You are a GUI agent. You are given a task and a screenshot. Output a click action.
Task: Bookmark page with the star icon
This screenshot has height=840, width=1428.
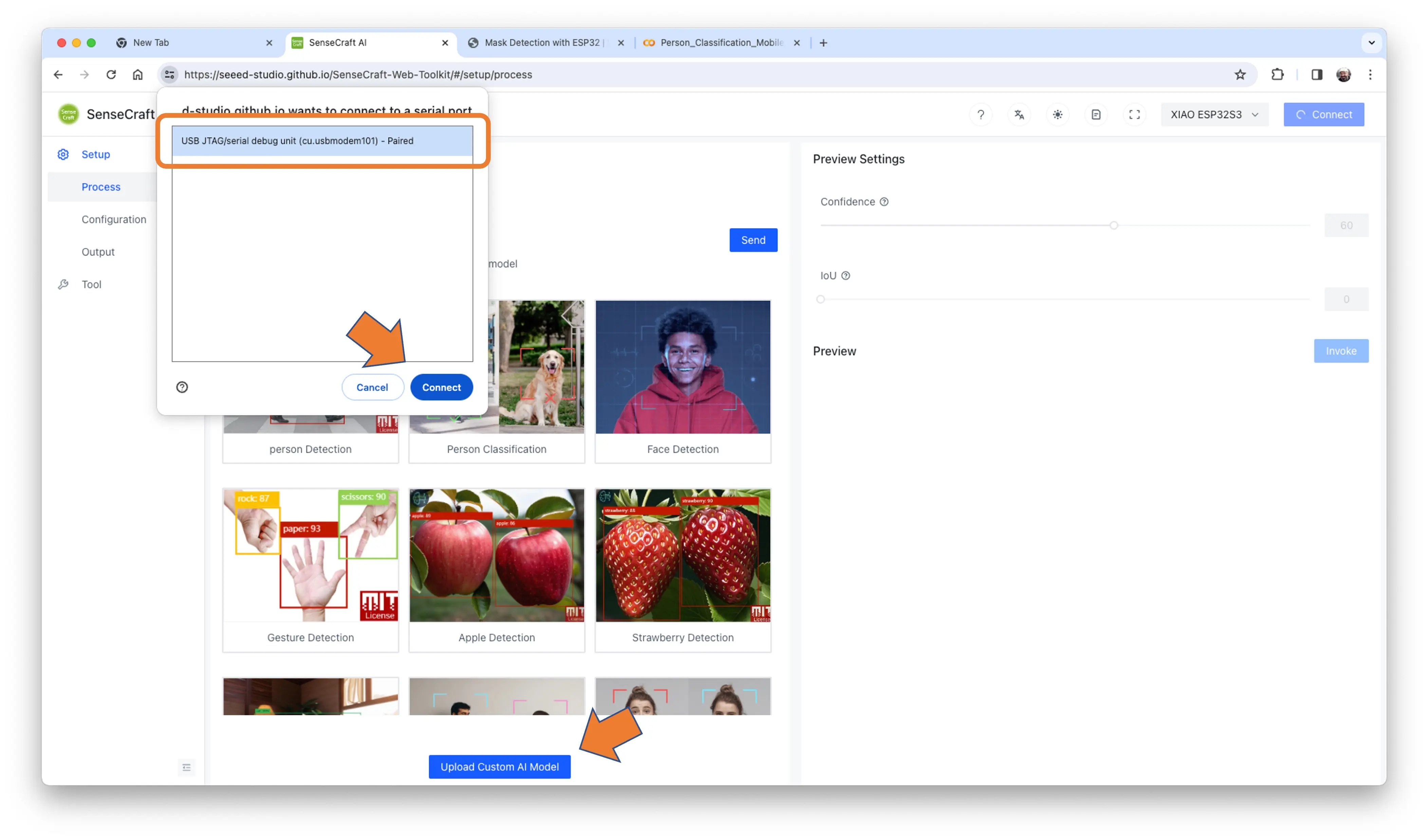pyautogui.click(x=1240, y=75)
